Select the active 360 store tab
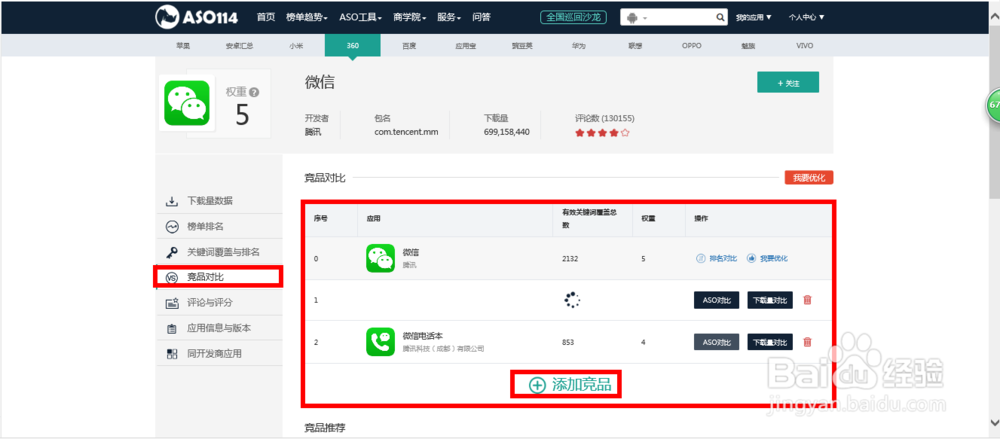 point(353,45)
